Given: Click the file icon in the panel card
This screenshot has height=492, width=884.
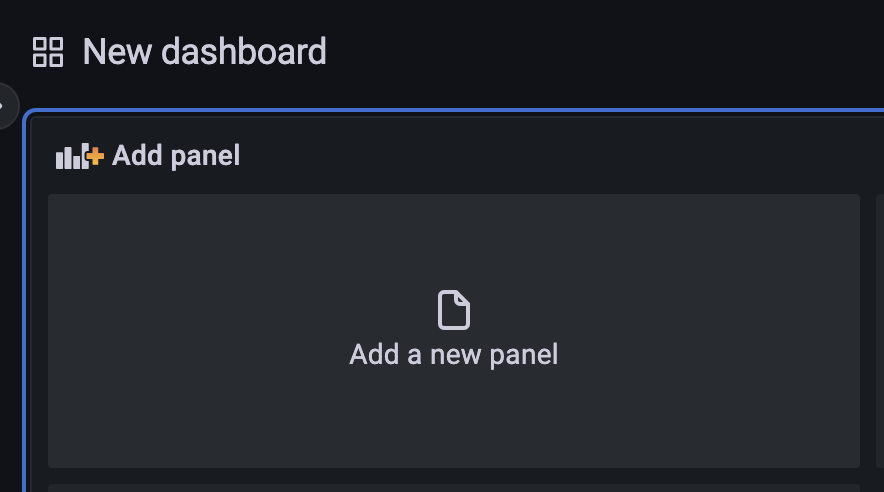Looking at the screenshot, I should point(454,310).
